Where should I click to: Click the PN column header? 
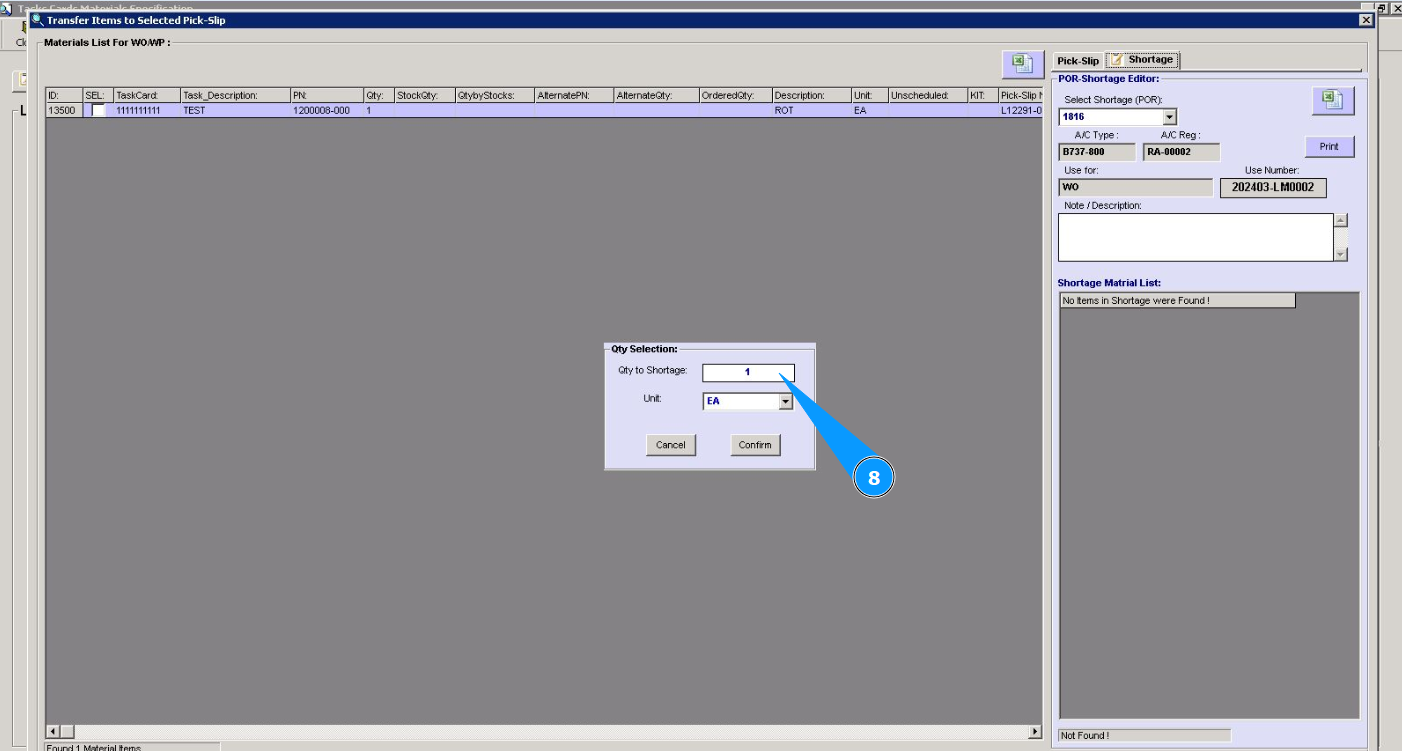pos(327,96)
